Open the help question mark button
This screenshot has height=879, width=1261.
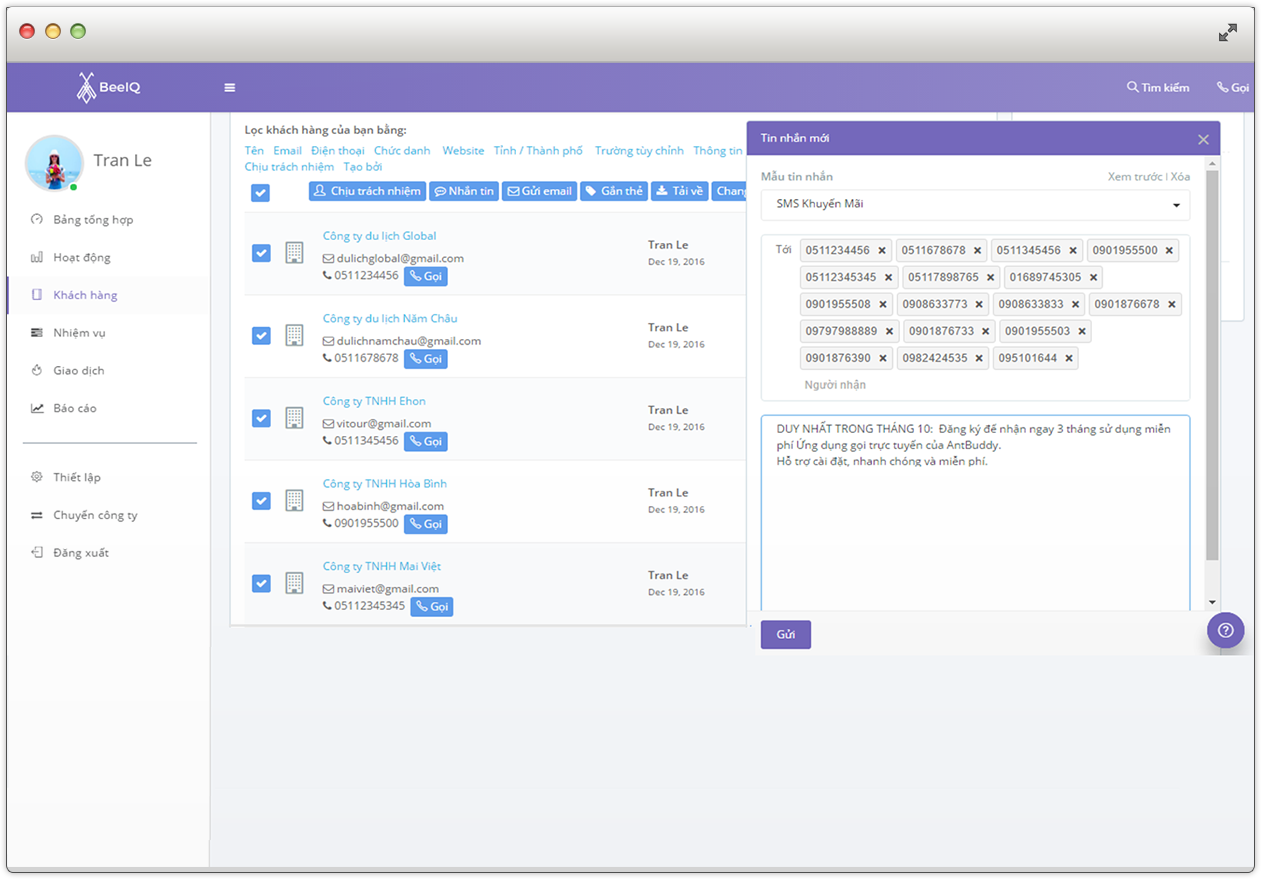[x=1225, y=630]
